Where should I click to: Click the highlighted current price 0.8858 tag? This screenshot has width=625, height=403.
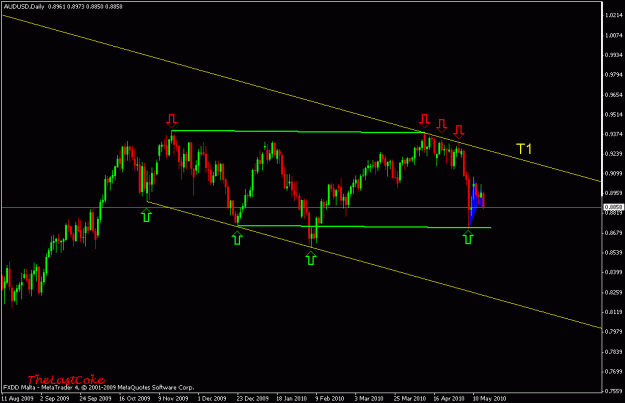coord(613,207)
